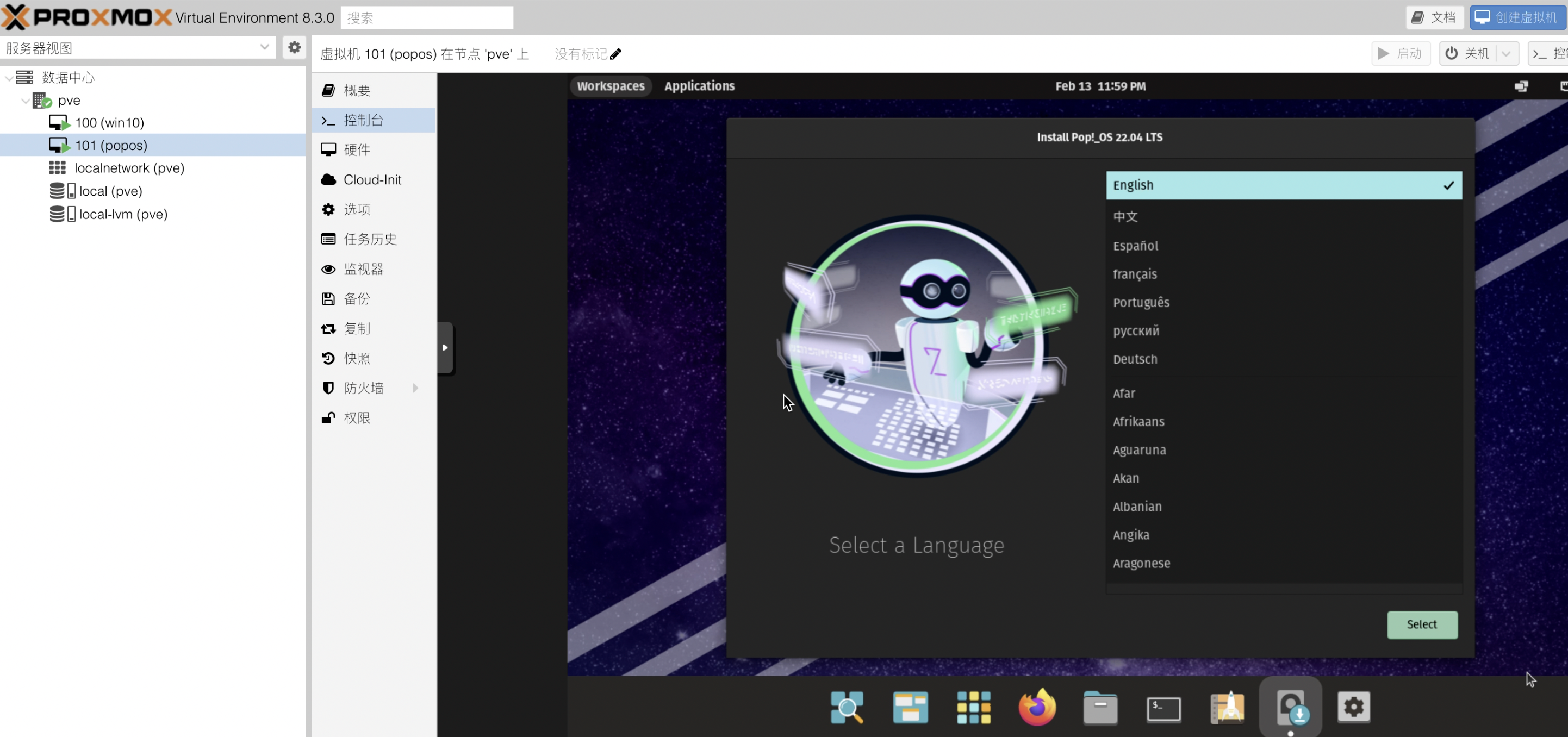Click the Select button in installer

(1422, 624)
